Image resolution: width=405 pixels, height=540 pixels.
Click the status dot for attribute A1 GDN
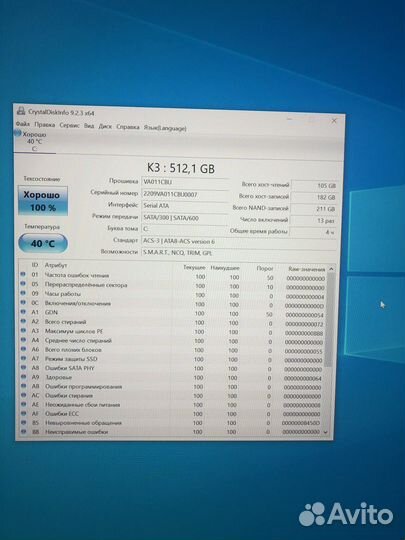click(23, 311)
